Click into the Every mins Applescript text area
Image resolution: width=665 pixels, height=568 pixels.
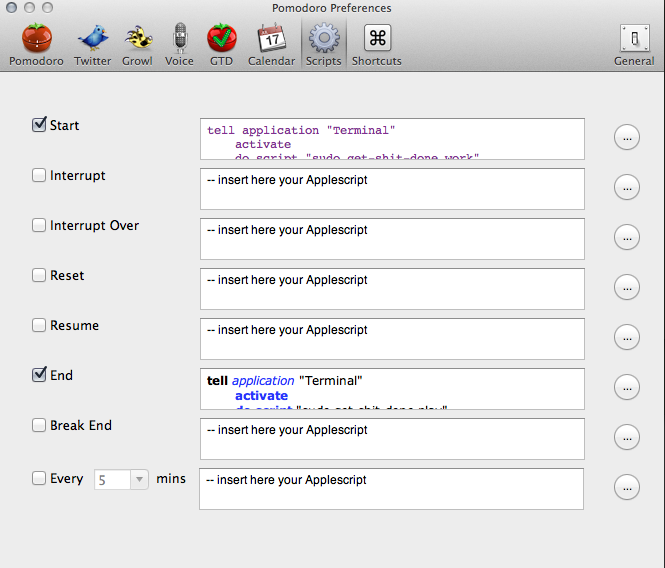coord(391,489)
